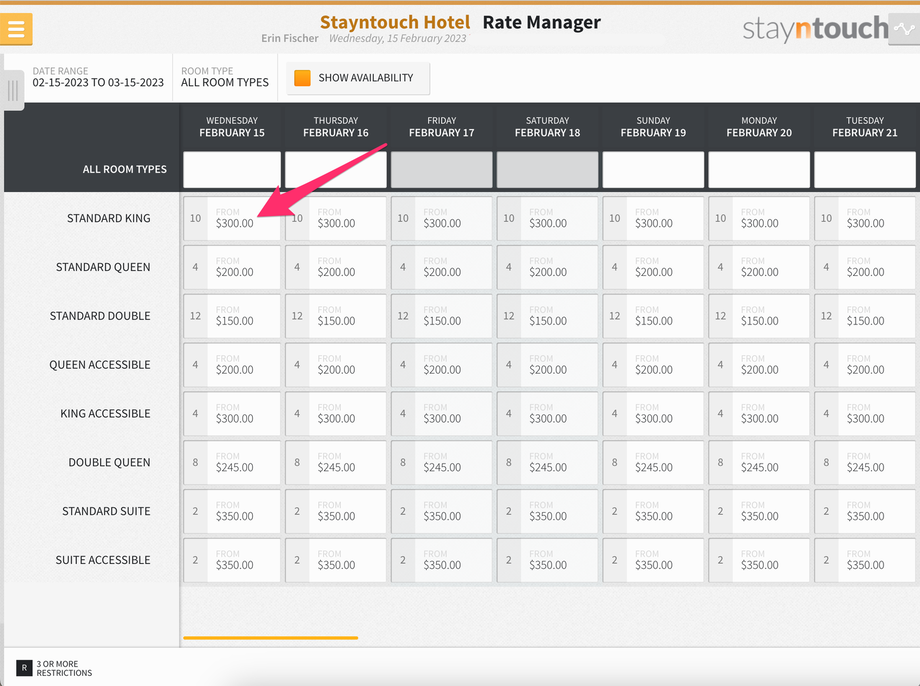Select the Wednesday February 15 column header

(232, 127)
